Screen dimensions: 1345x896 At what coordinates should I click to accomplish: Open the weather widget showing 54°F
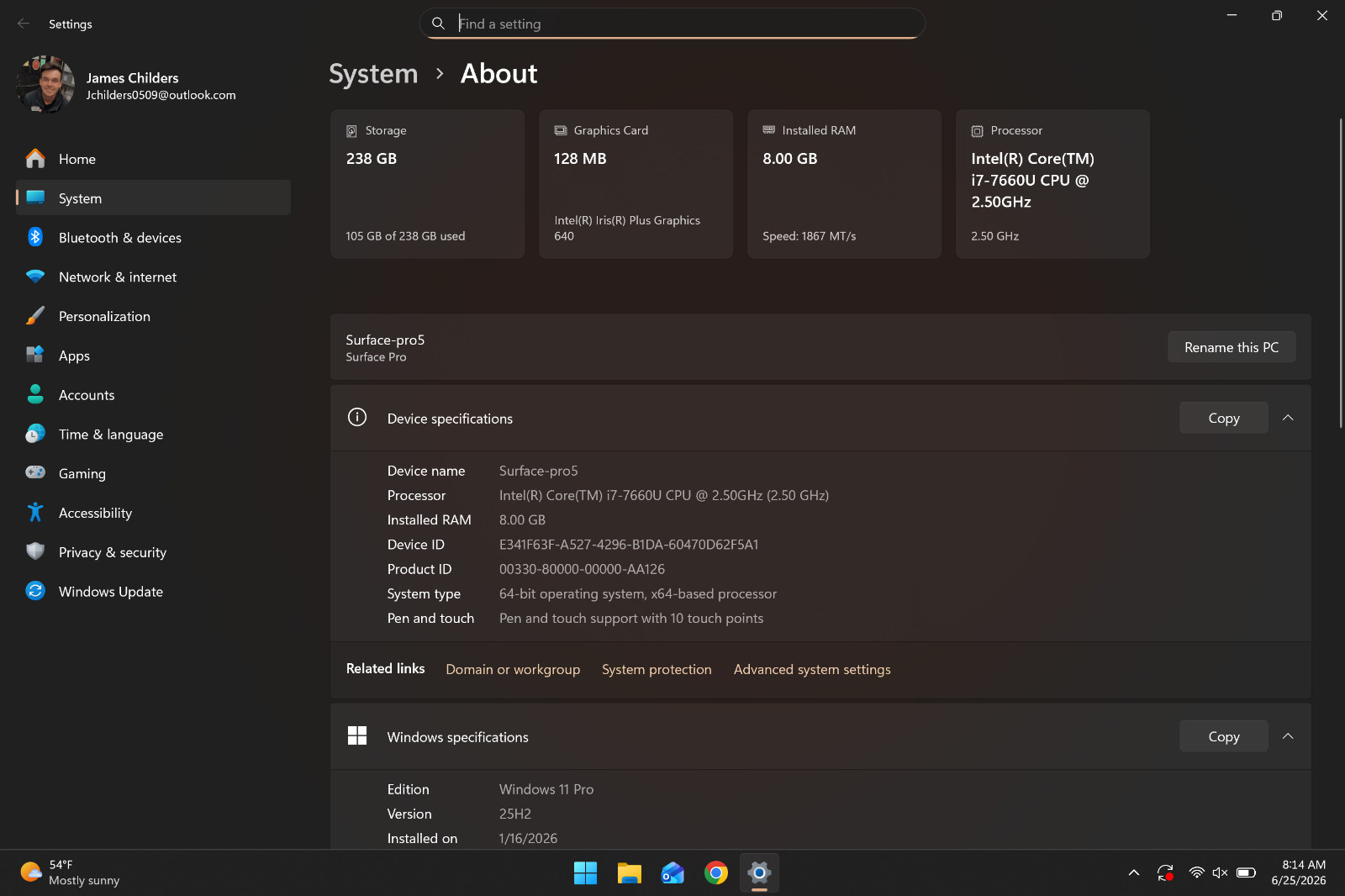[70, 873]
